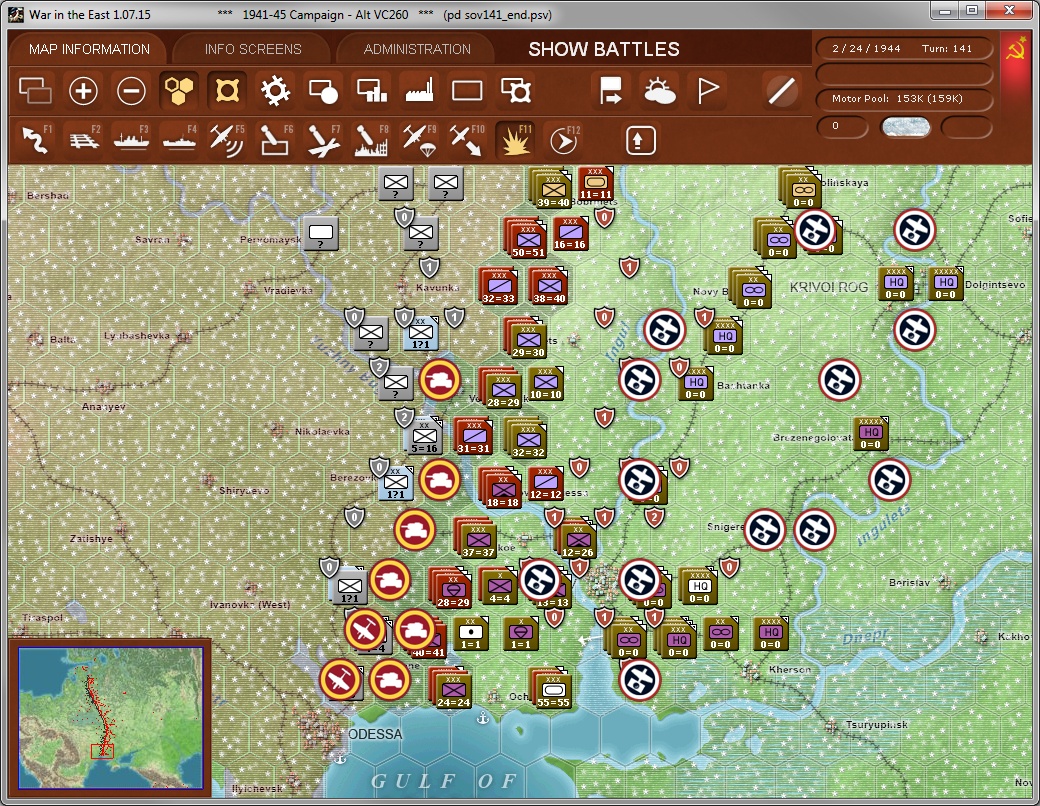Select the red armor unit labeled 11=11

tap(596, 184)
